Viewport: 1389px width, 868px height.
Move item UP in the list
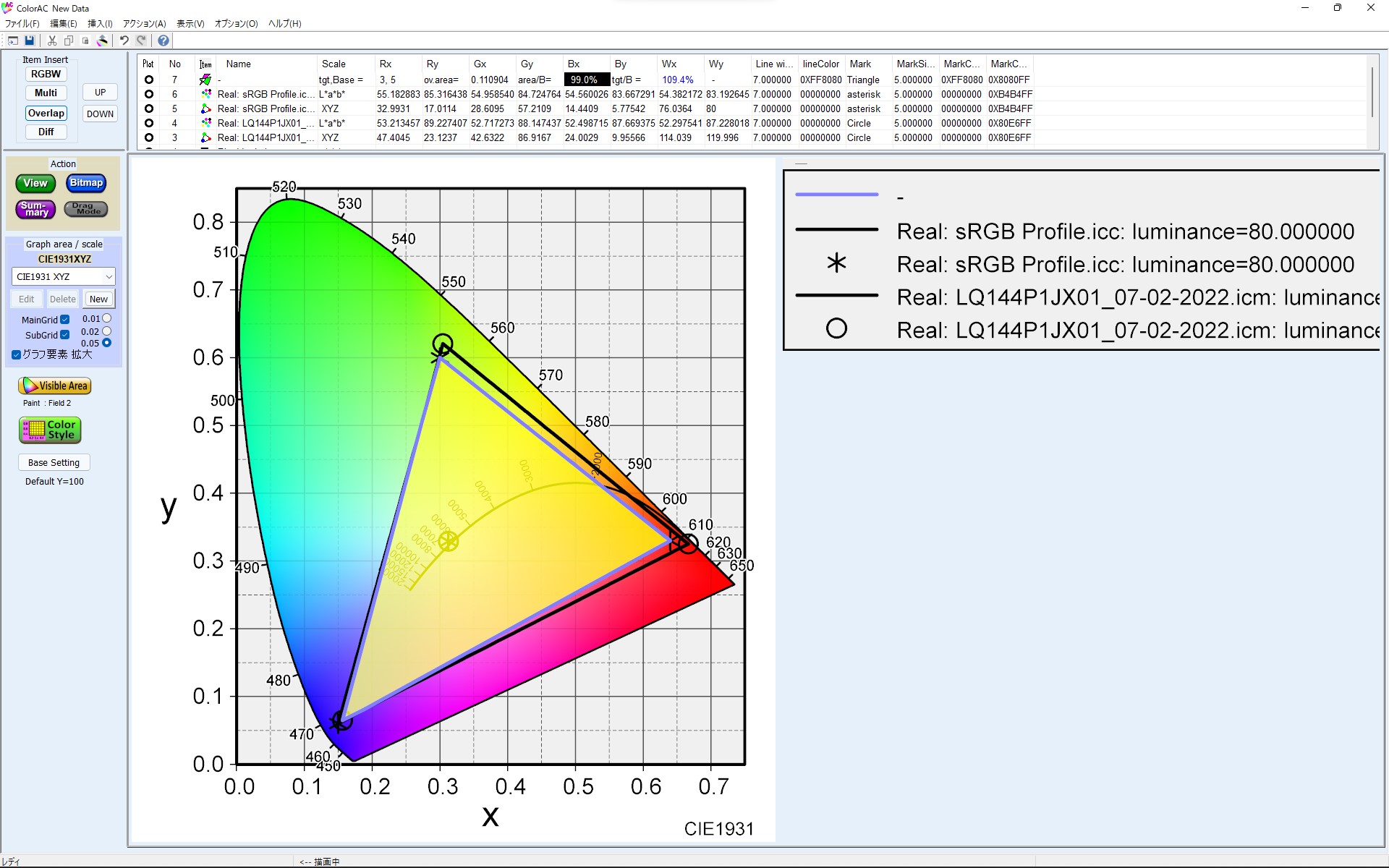pos(100,92)
